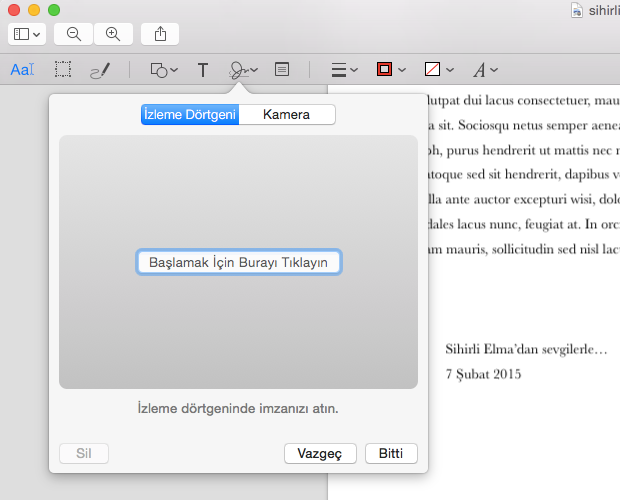The image size is (620, 500).
Task: Open the fill color picker
Action: pos(439,70)
